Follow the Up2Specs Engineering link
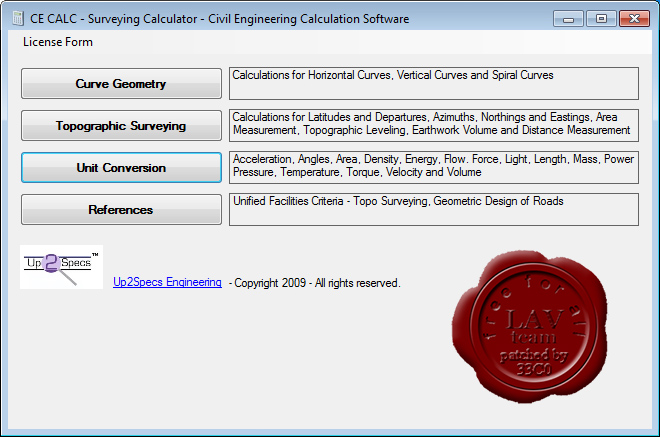The width and height of the screenshot is (660, 437). [x=167, y=282]
